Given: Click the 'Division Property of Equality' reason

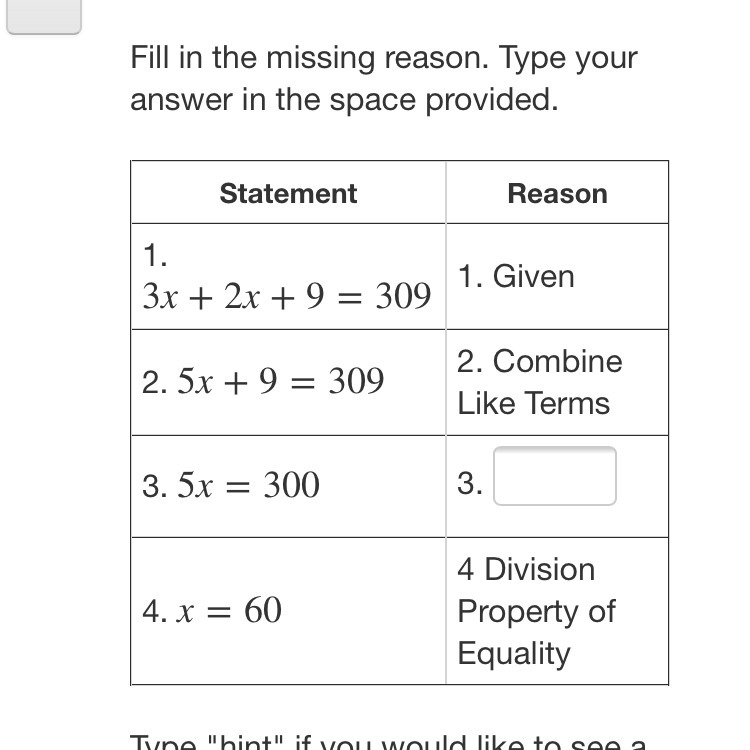Looking at the screenshot, I should click(536, 611).
